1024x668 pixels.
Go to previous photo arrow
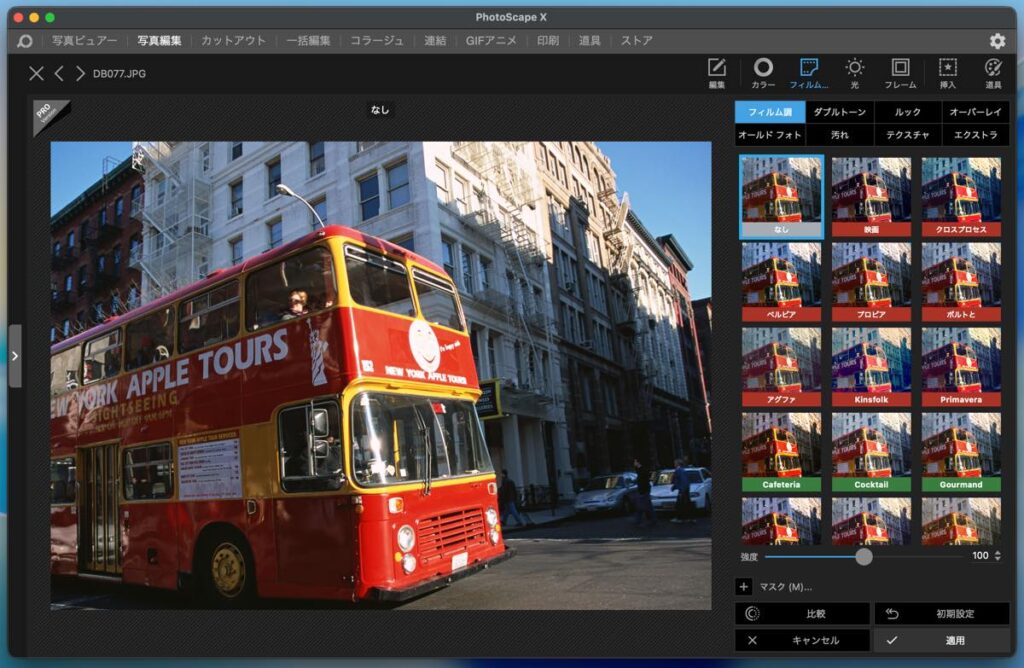pyautogui.click(x=59, y=74)
